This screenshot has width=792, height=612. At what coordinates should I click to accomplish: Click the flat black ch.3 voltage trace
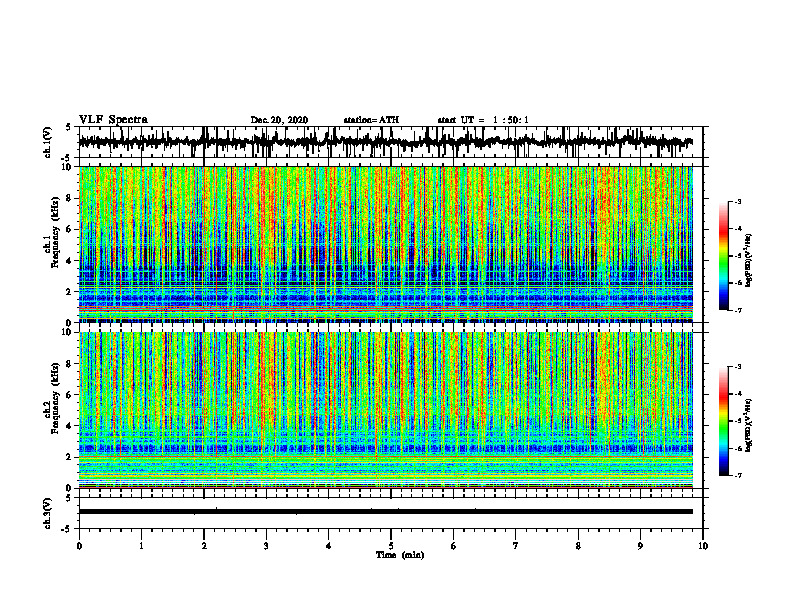pyautogui.click(x=386, y=512)
